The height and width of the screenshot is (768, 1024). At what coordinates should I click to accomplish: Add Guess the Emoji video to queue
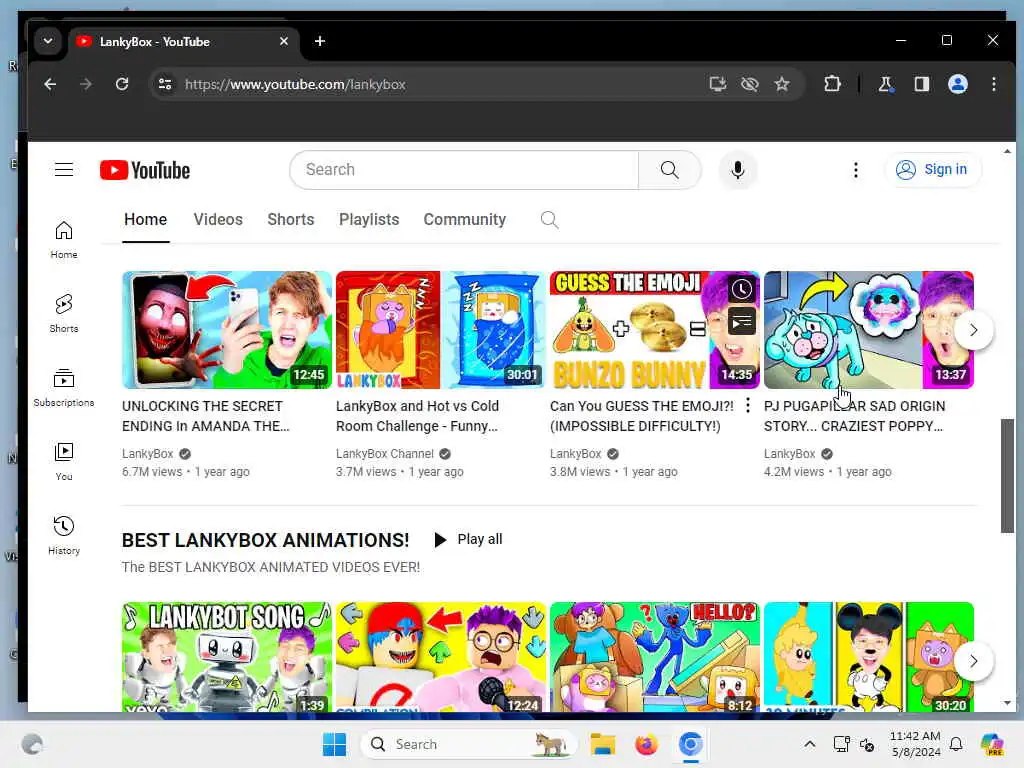click(x=742, y=321)
